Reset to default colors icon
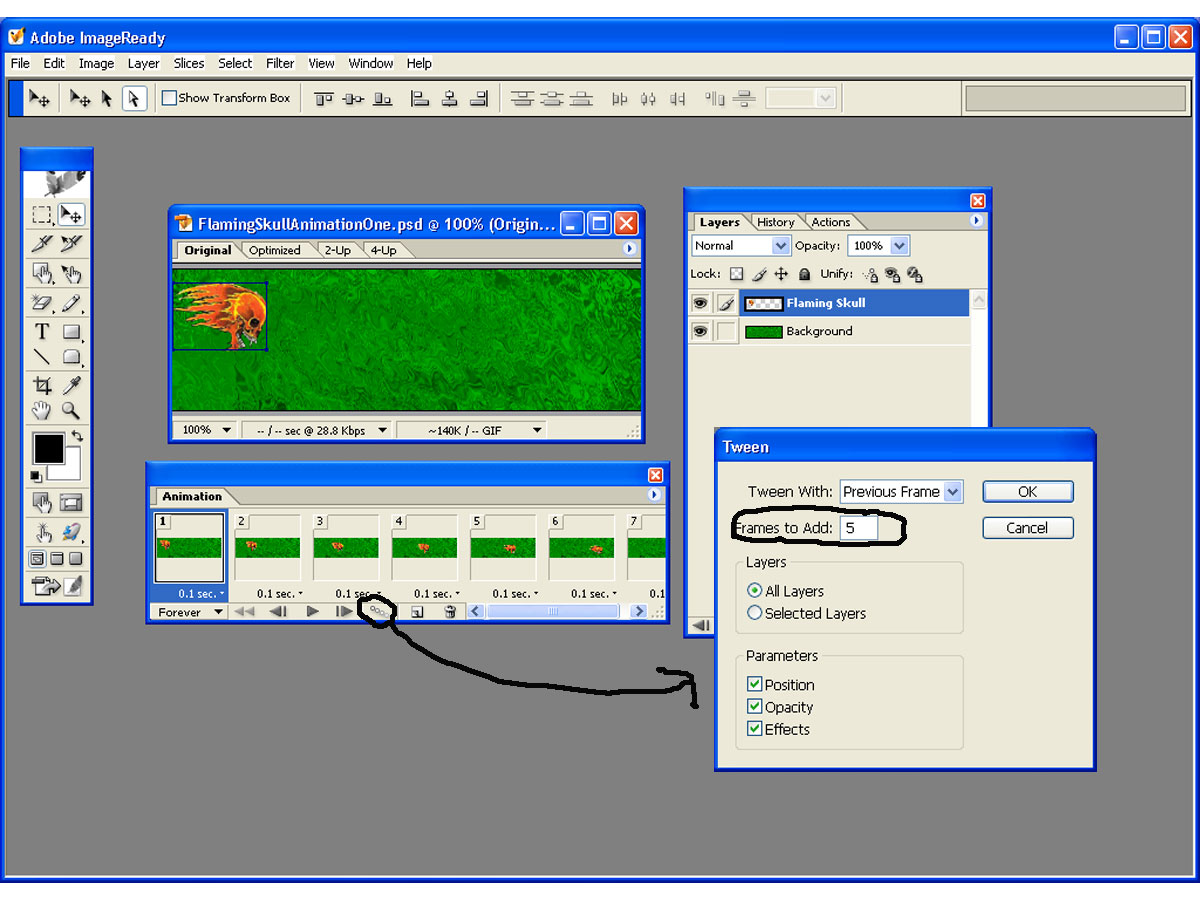This screenshot has width=1200, height=900. point(36,475)
